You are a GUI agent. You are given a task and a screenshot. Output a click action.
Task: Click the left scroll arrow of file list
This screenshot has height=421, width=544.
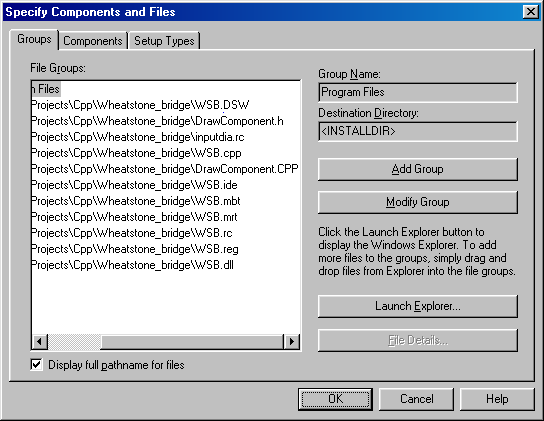click(x=40, y=342)
